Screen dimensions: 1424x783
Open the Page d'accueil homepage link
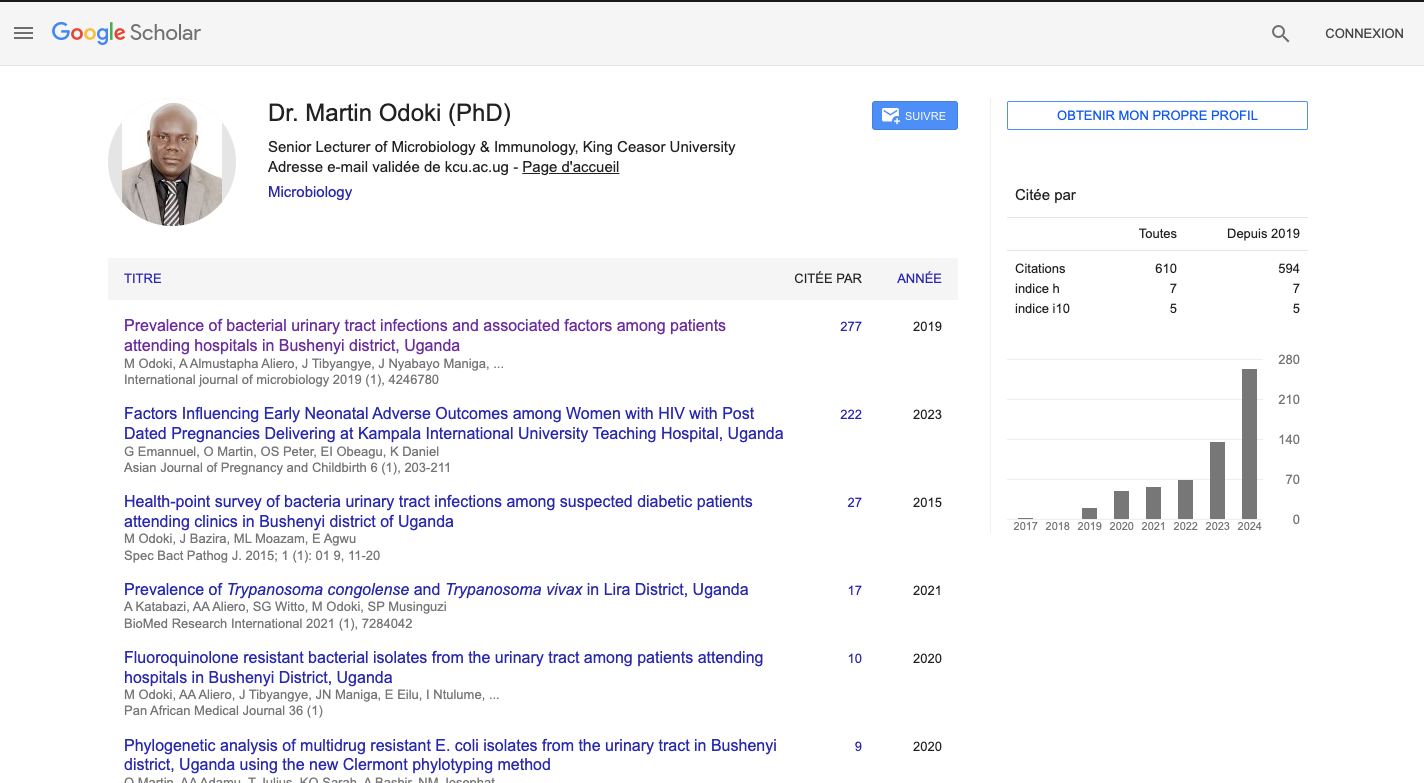tap(570, 167)
